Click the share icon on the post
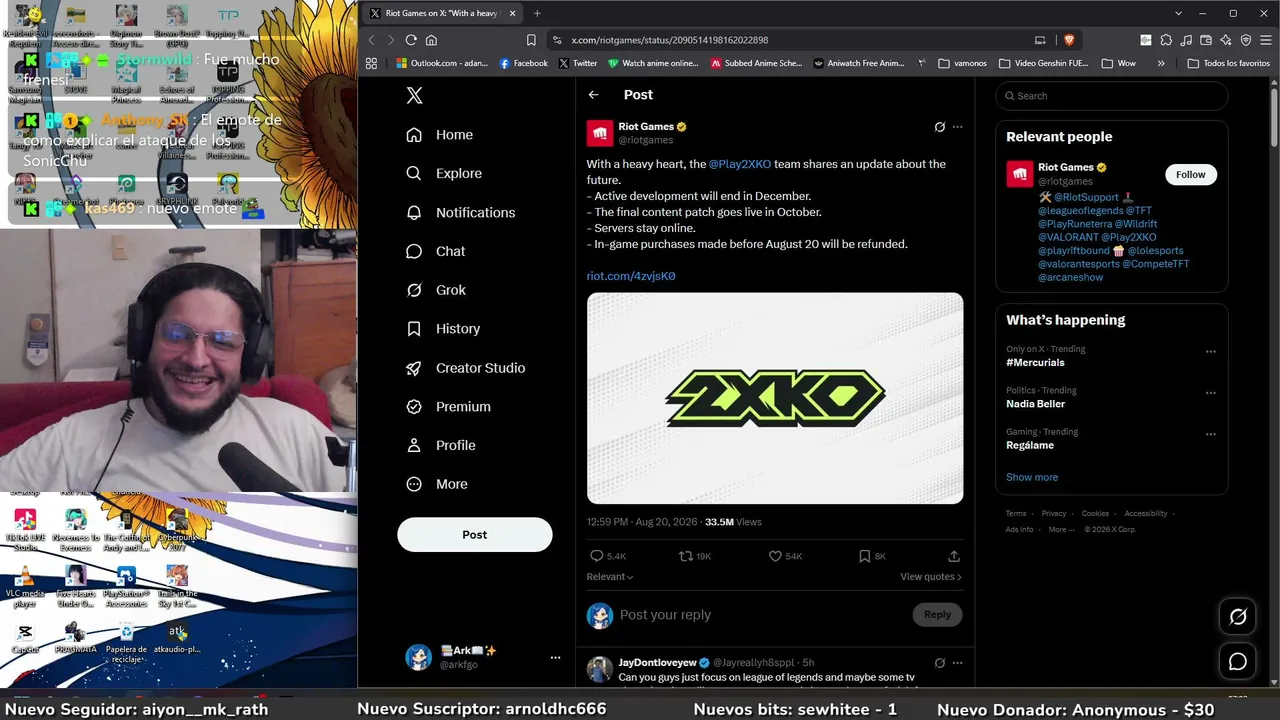Screen dimensions: 1280x720 [954, 556]
